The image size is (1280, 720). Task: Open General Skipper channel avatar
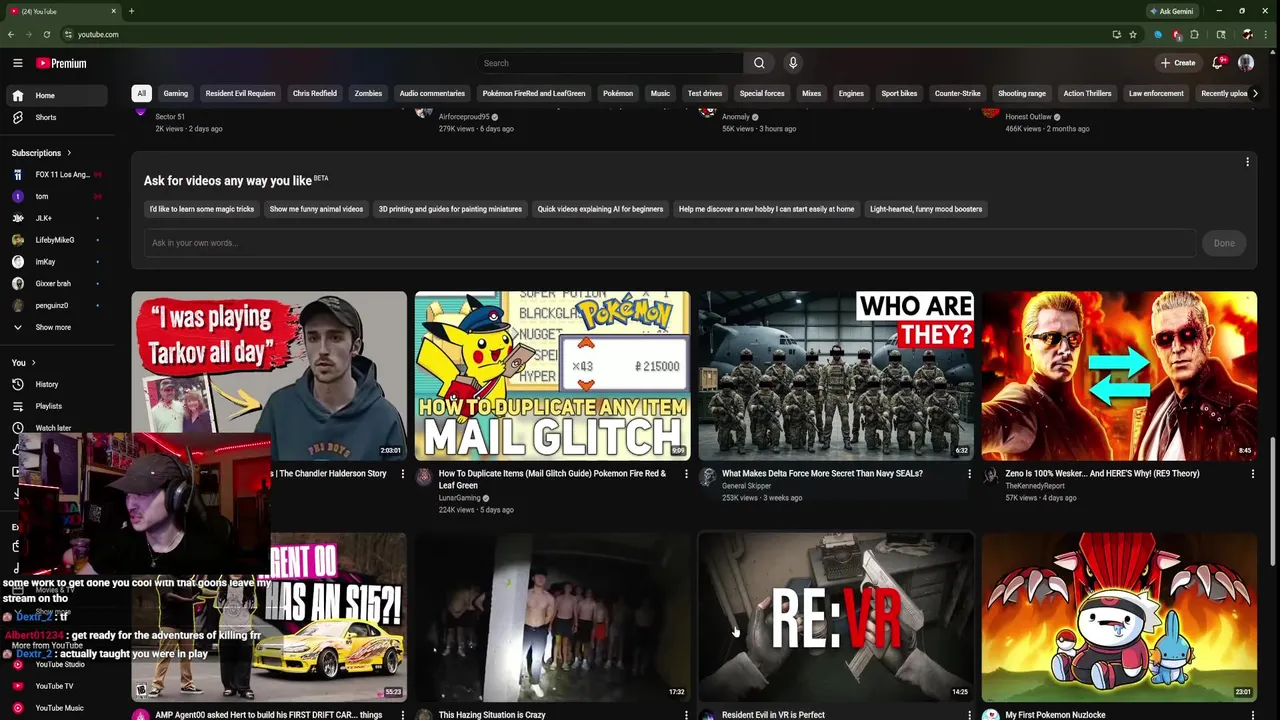point(707,477)
